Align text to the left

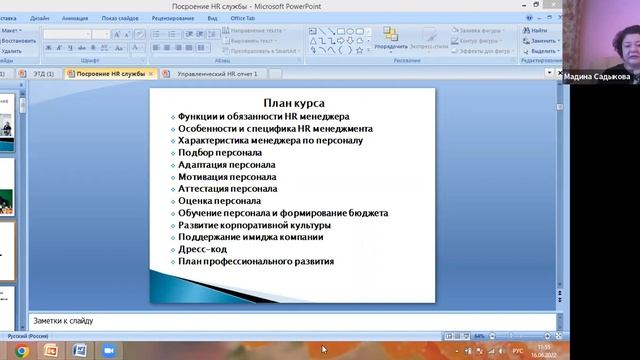pos(156,48)
